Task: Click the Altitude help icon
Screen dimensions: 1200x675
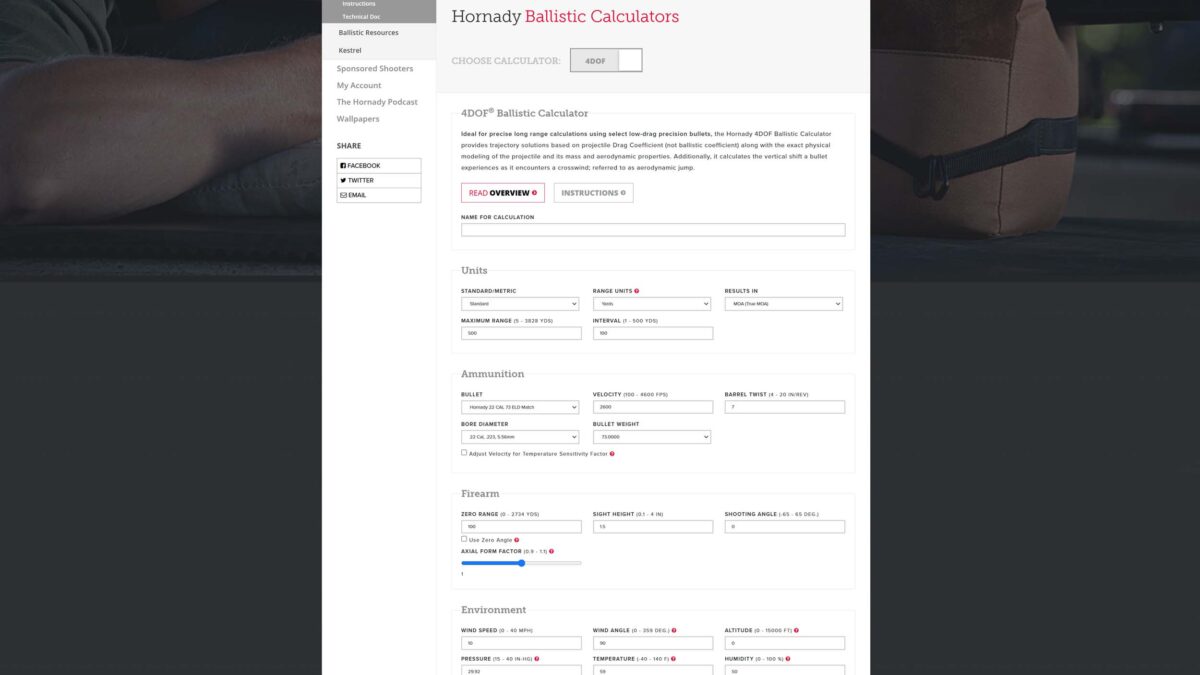Action: pos(796,631)
